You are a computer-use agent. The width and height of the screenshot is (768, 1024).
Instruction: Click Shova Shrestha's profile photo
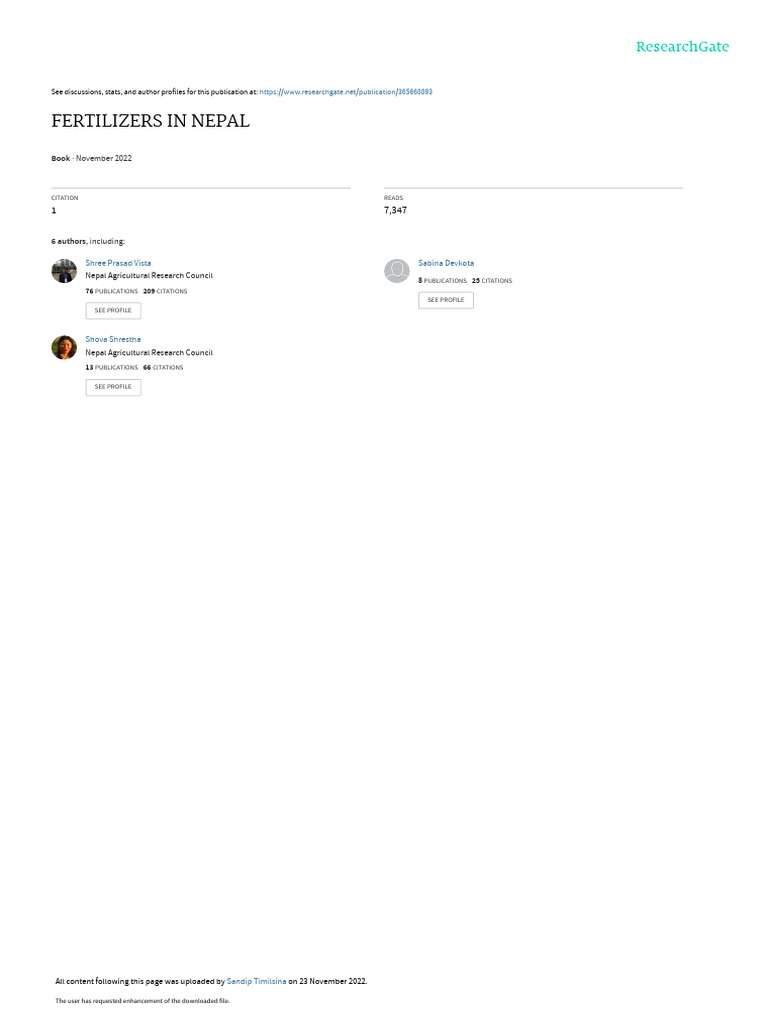pos(64,347)
